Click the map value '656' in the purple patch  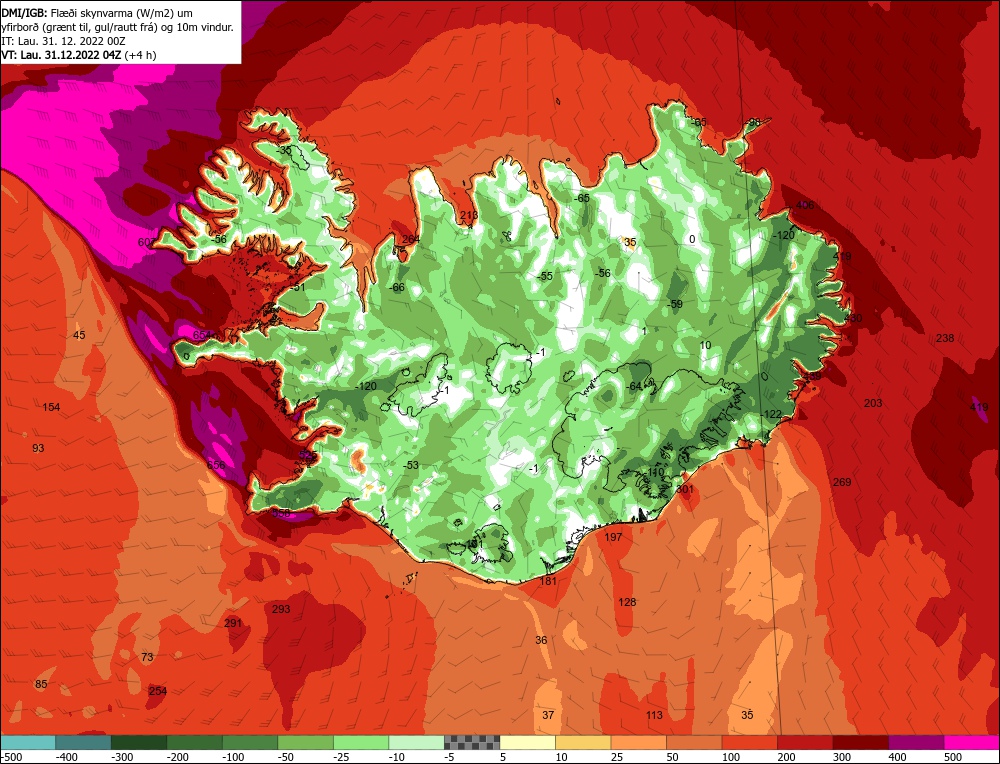coord(216,465)
